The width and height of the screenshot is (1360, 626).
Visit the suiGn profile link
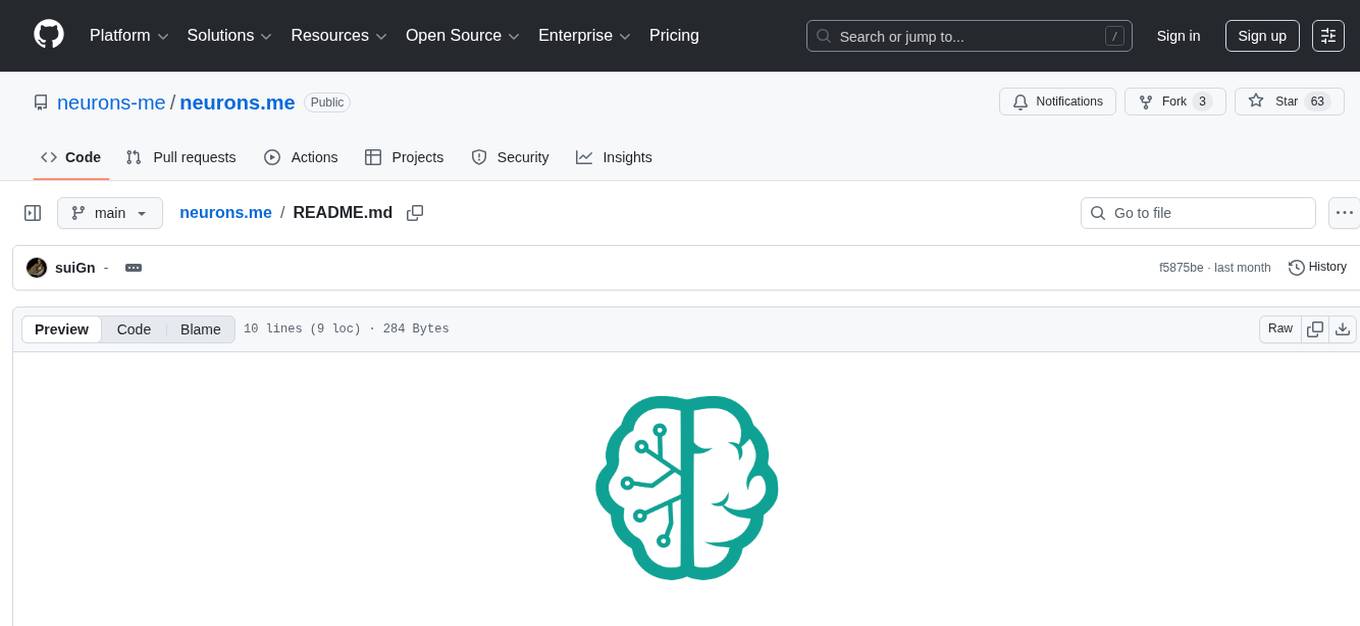click(x=75, y=267)
